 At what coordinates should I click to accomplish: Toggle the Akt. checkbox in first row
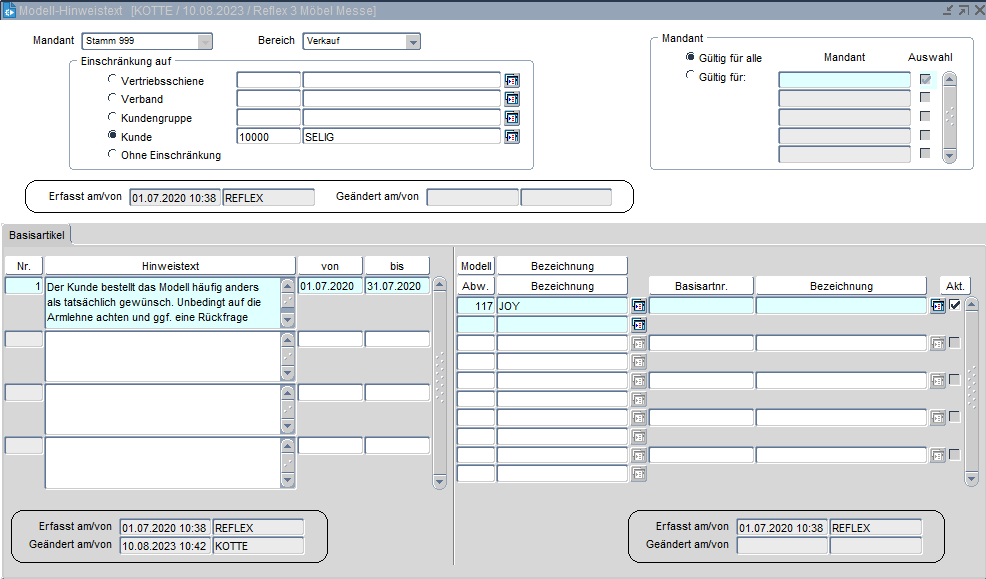[x=955, y=306]
